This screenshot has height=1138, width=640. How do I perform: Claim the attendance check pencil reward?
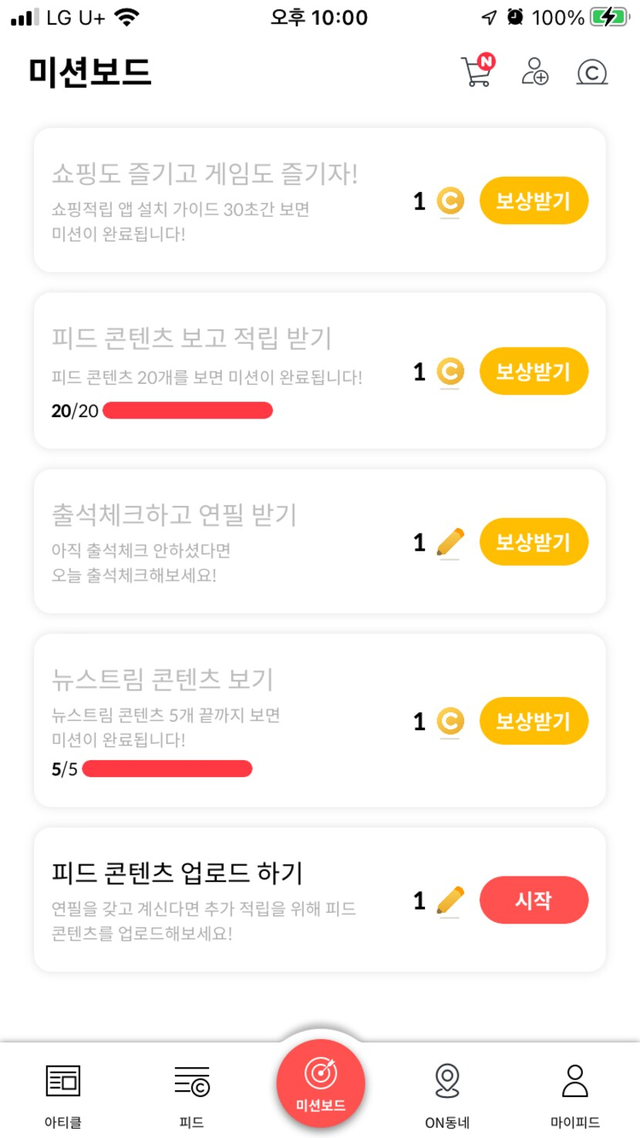click(534, 542)
